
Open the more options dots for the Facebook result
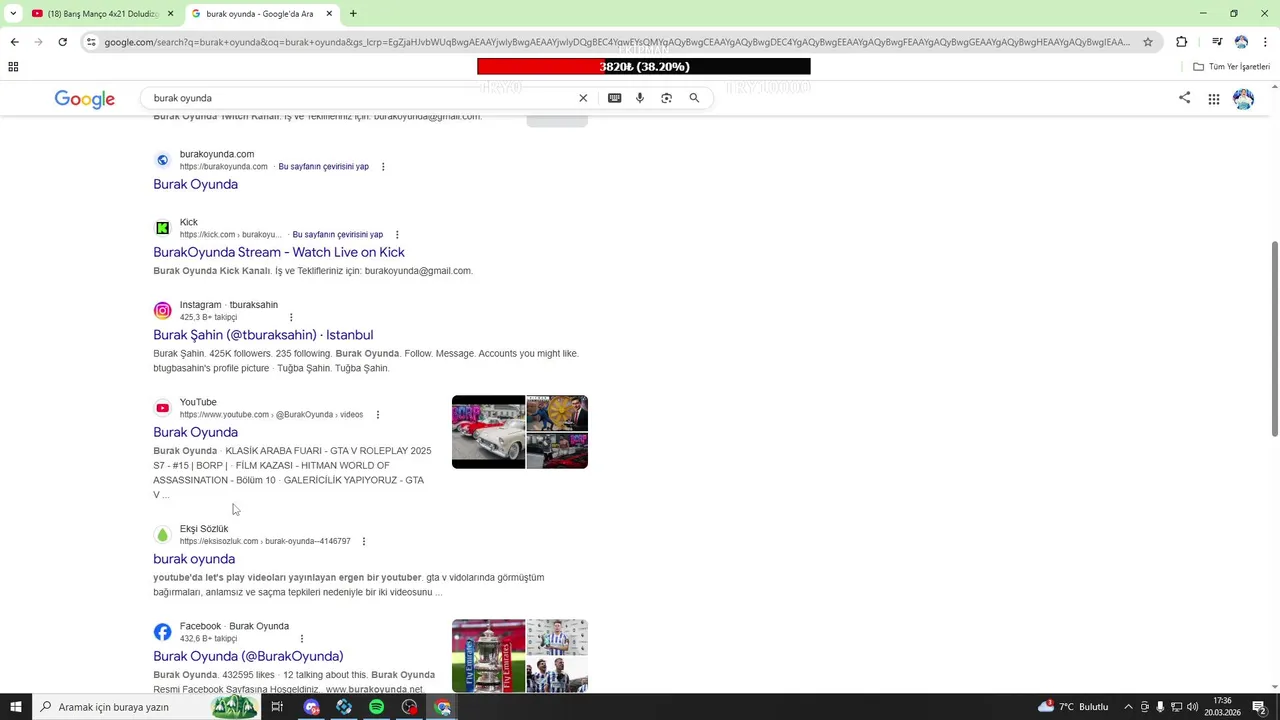pos(301,639)
